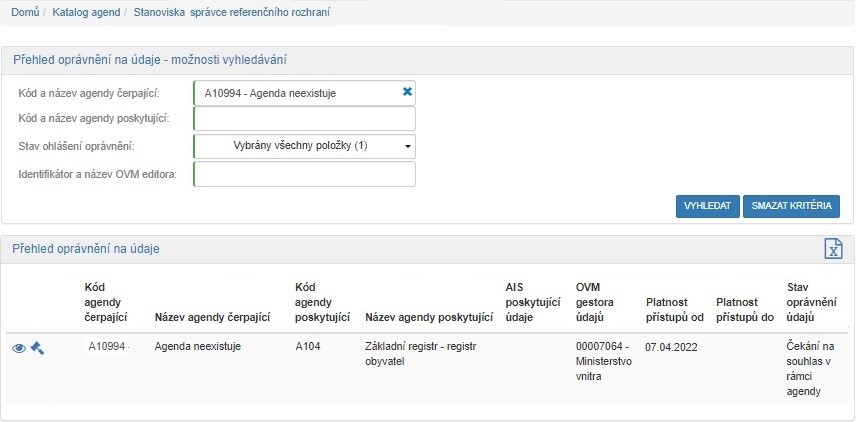This screenshot has width=856, height=422.
Task: Go to Domů breadcrumb link
Action: coord(25,12)
